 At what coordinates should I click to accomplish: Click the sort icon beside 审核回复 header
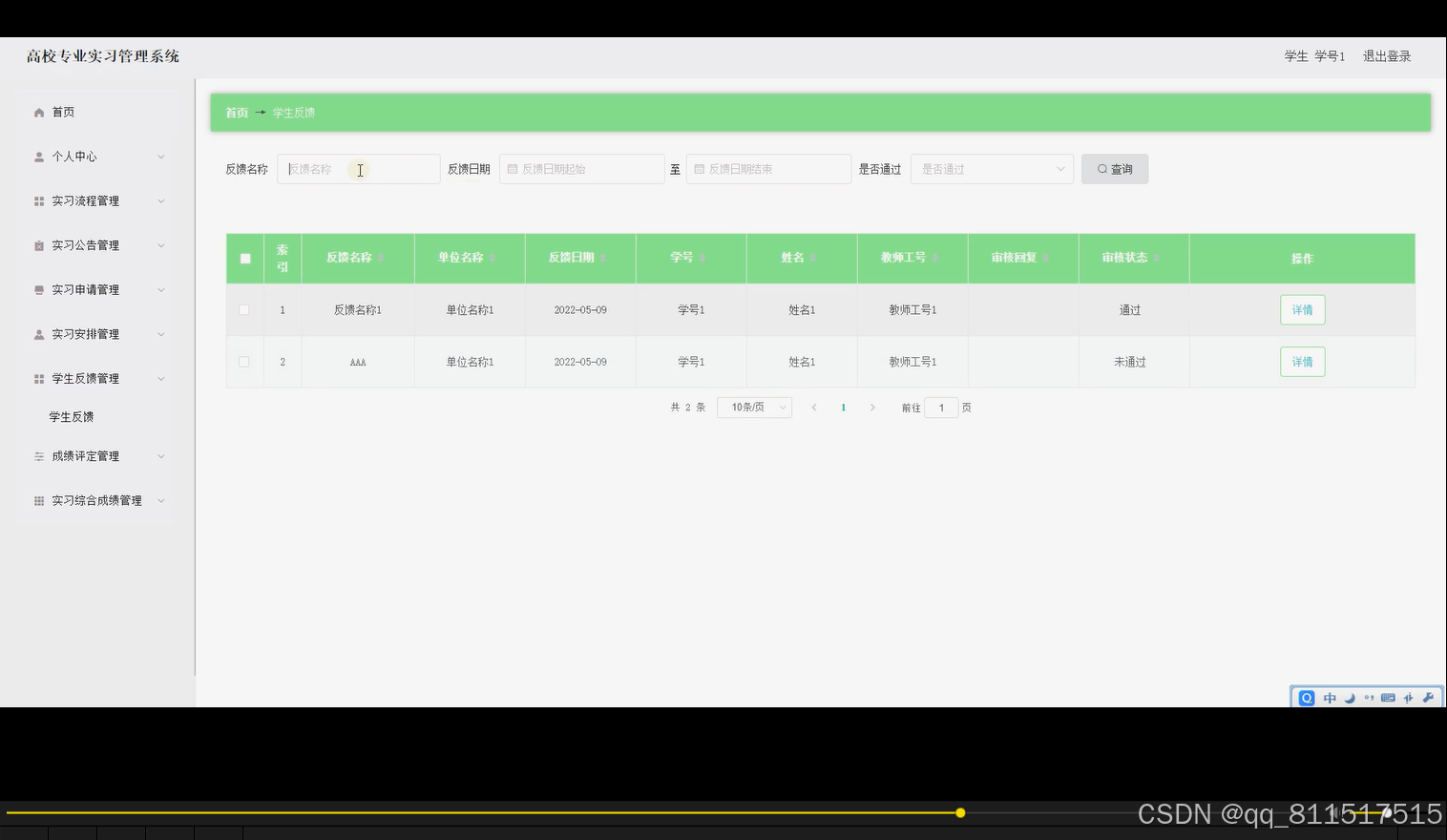[x=1045, y=258]
